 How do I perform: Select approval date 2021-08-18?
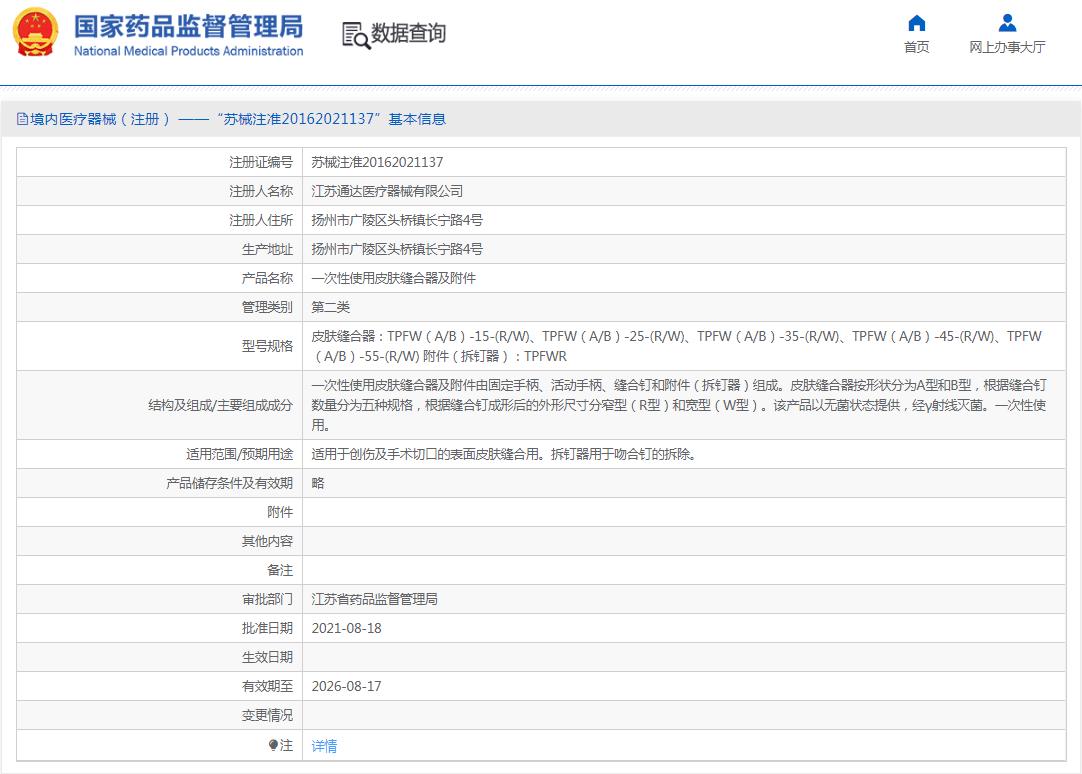coord(346,628)
